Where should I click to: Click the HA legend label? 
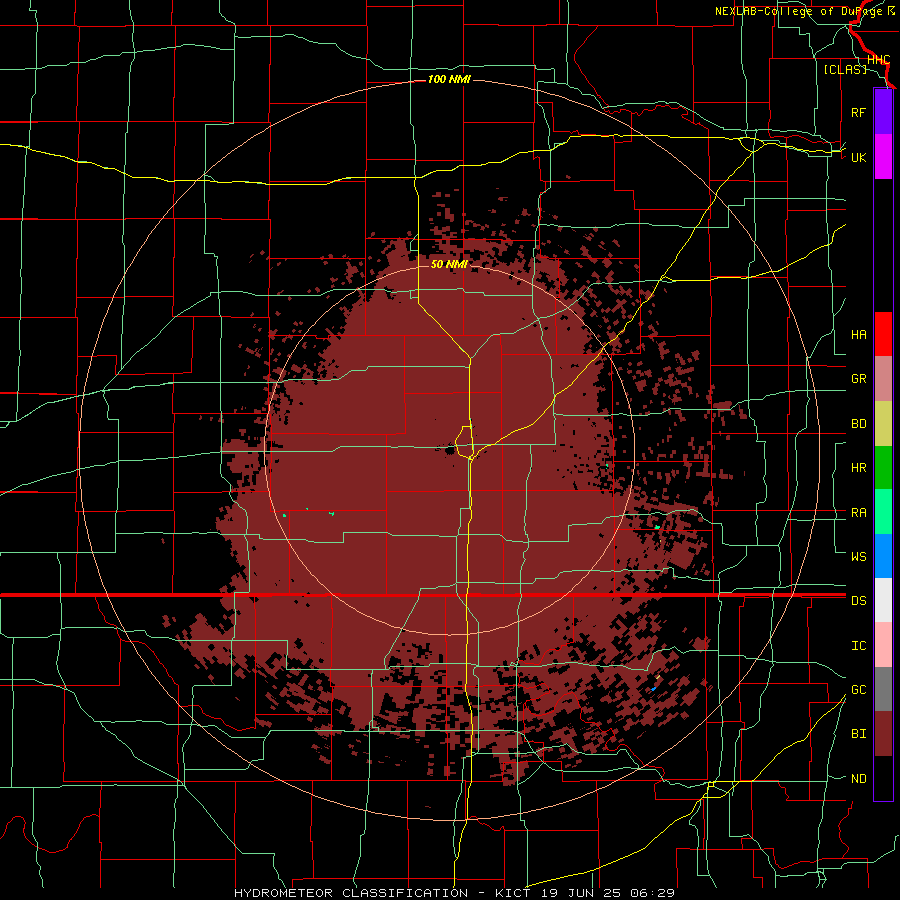858,334
